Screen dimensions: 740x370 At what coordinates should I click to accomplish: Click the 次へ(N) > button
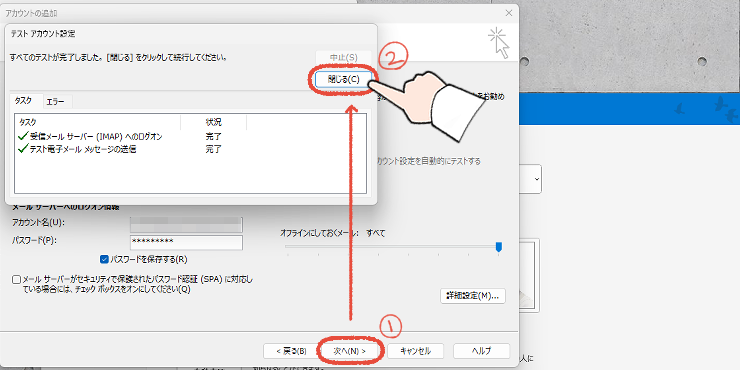coord(349,351)
